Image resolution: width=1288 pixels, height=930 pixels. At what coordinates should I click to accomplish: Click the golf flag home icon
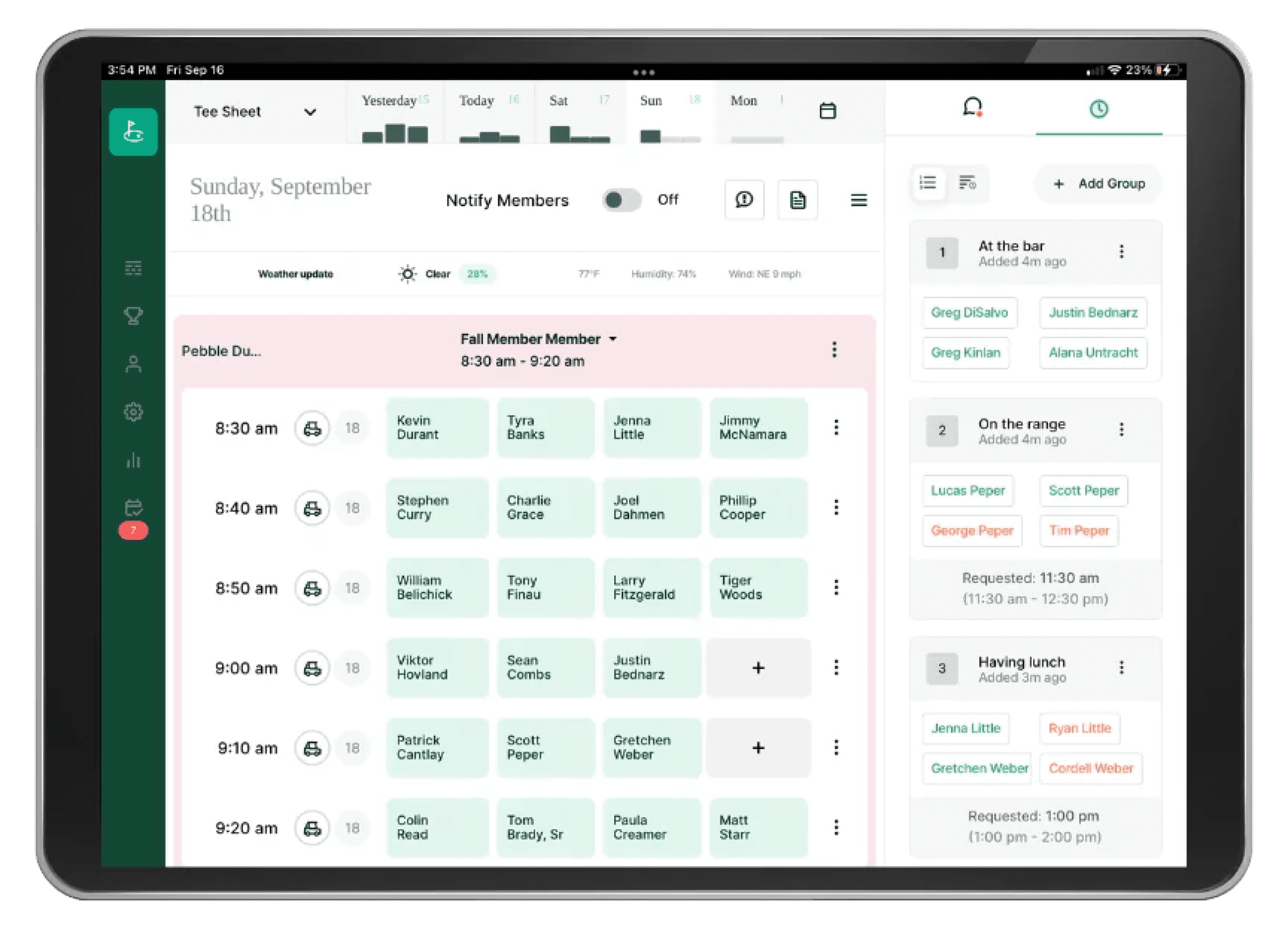(x=133, y=132)
